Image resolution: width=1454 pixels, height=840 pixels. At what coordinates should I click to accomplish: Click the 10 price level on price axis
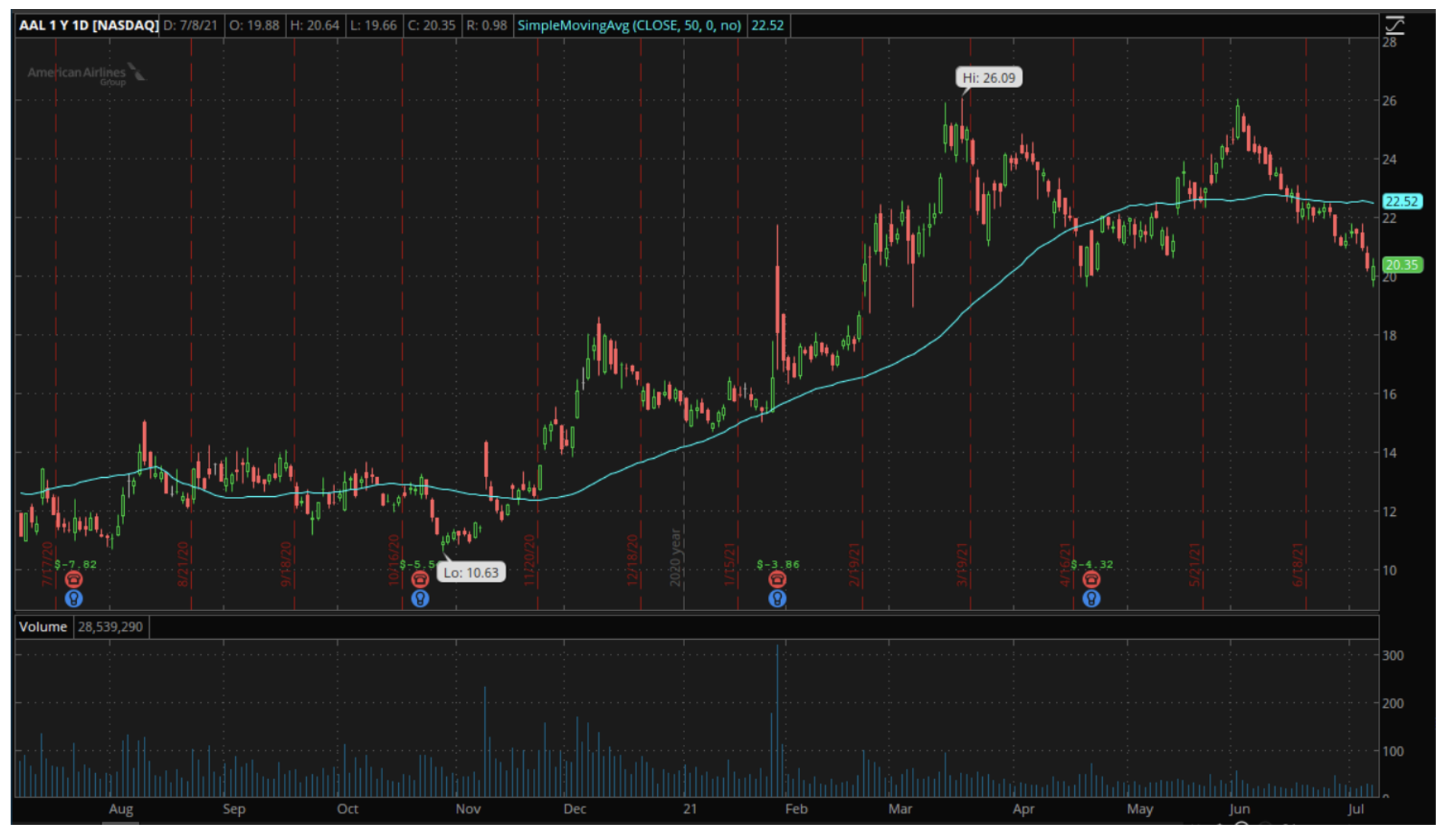[1389, 570]
